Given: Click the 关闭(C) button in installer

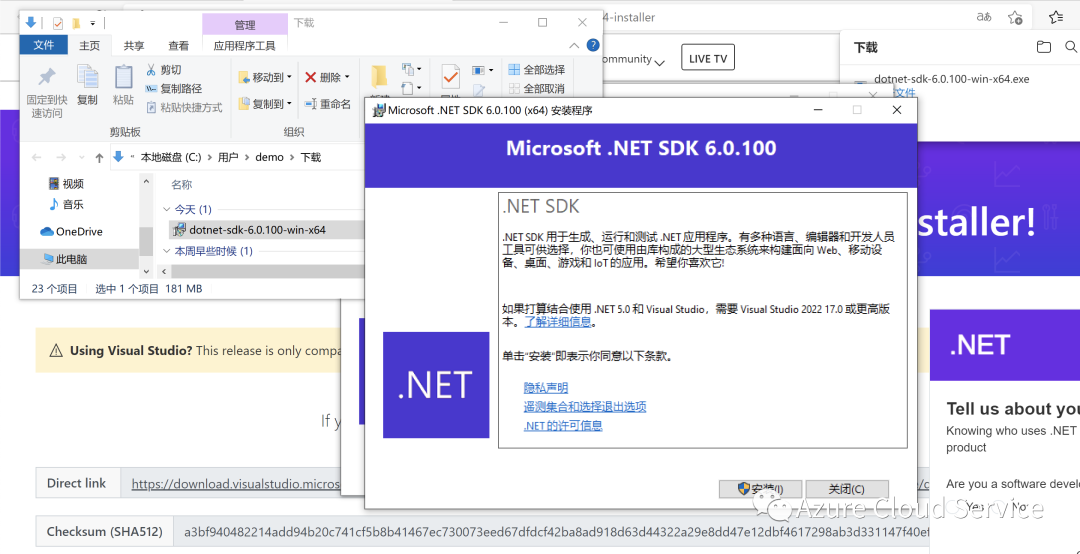Looking at the screenshot, I should click(x=847, y=489).
